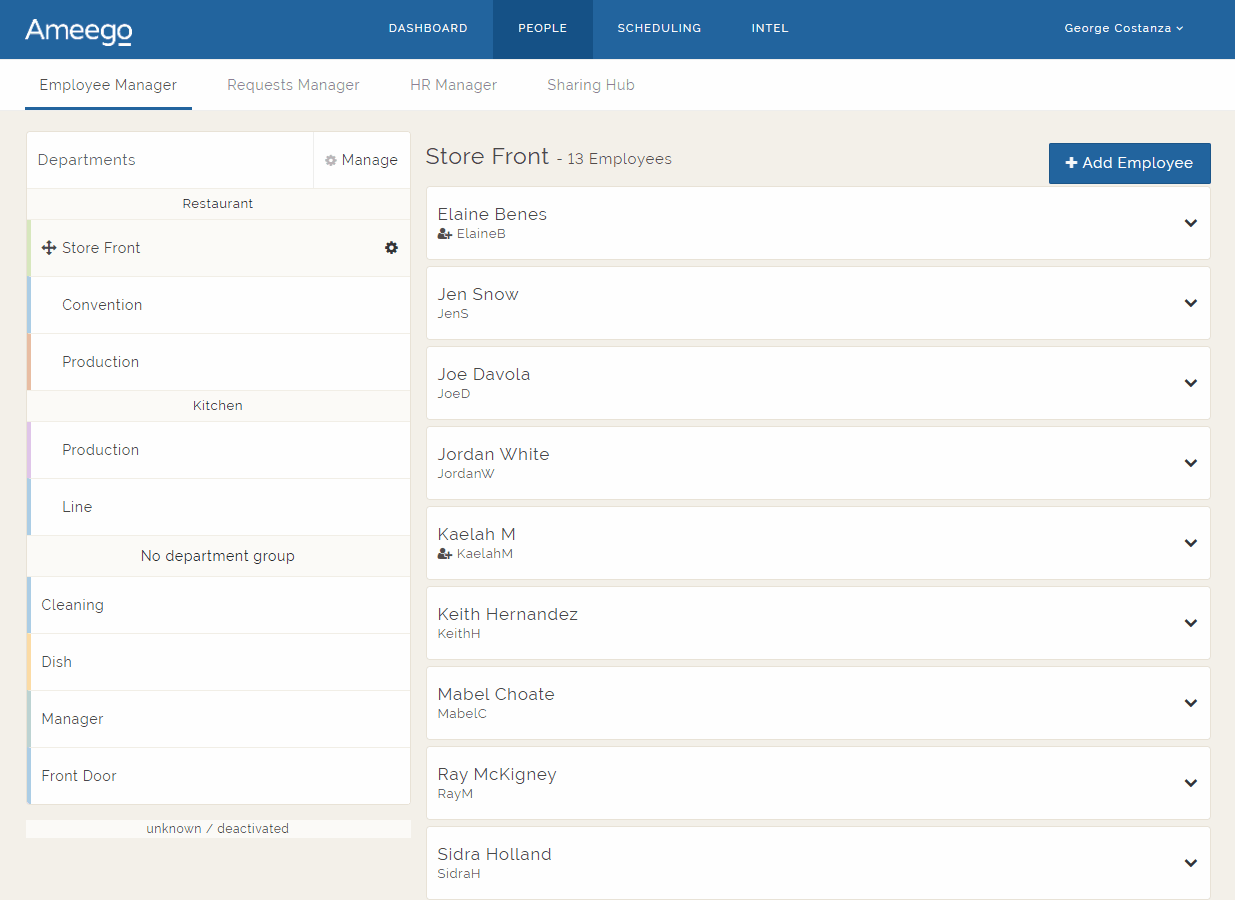Click the gear icon next to Manage
The image size is (1235, 900).
331,161
